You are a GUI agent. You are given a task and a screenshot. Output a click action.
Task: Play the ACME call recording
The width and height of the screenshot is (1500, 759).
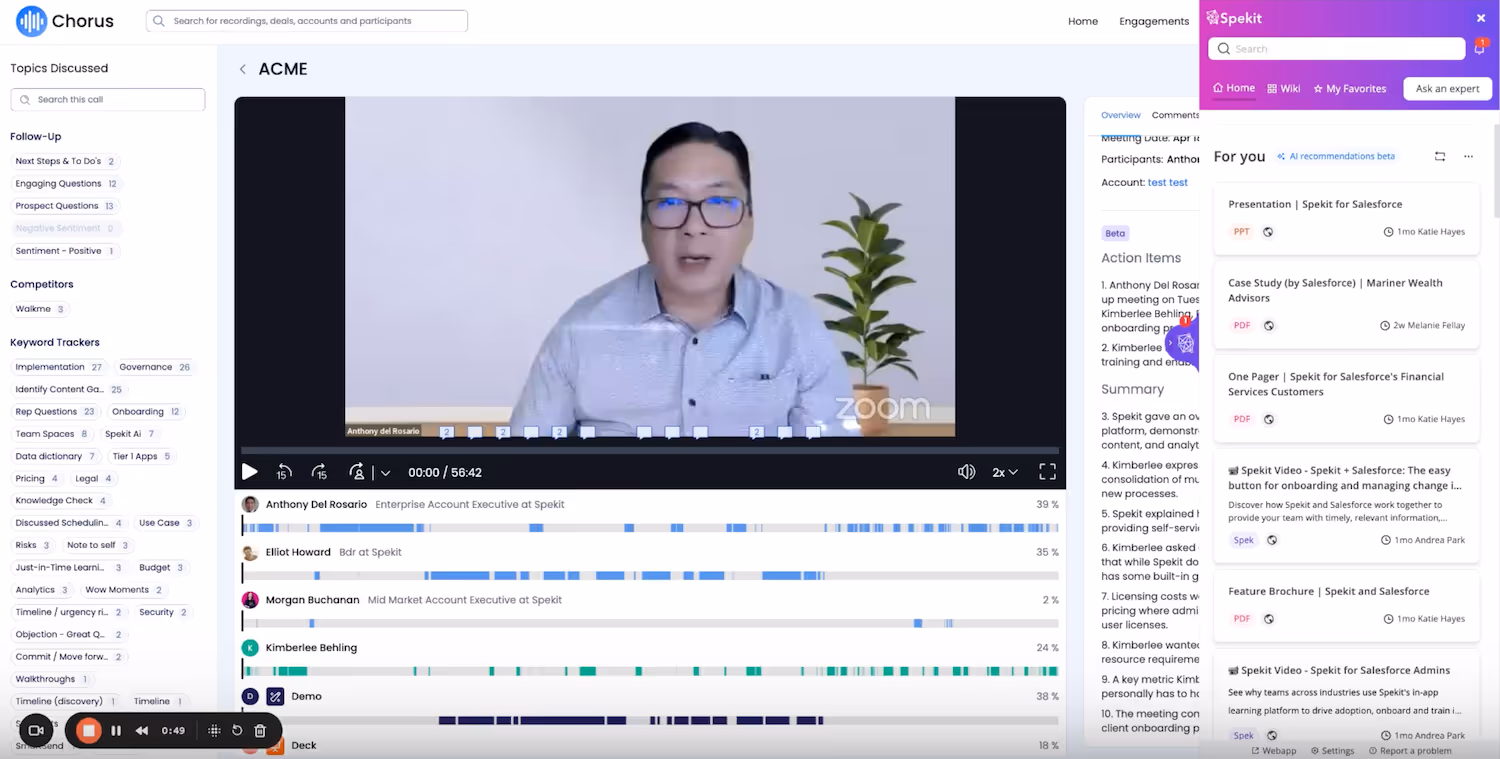pyautogui.click(x=250, y=472)
